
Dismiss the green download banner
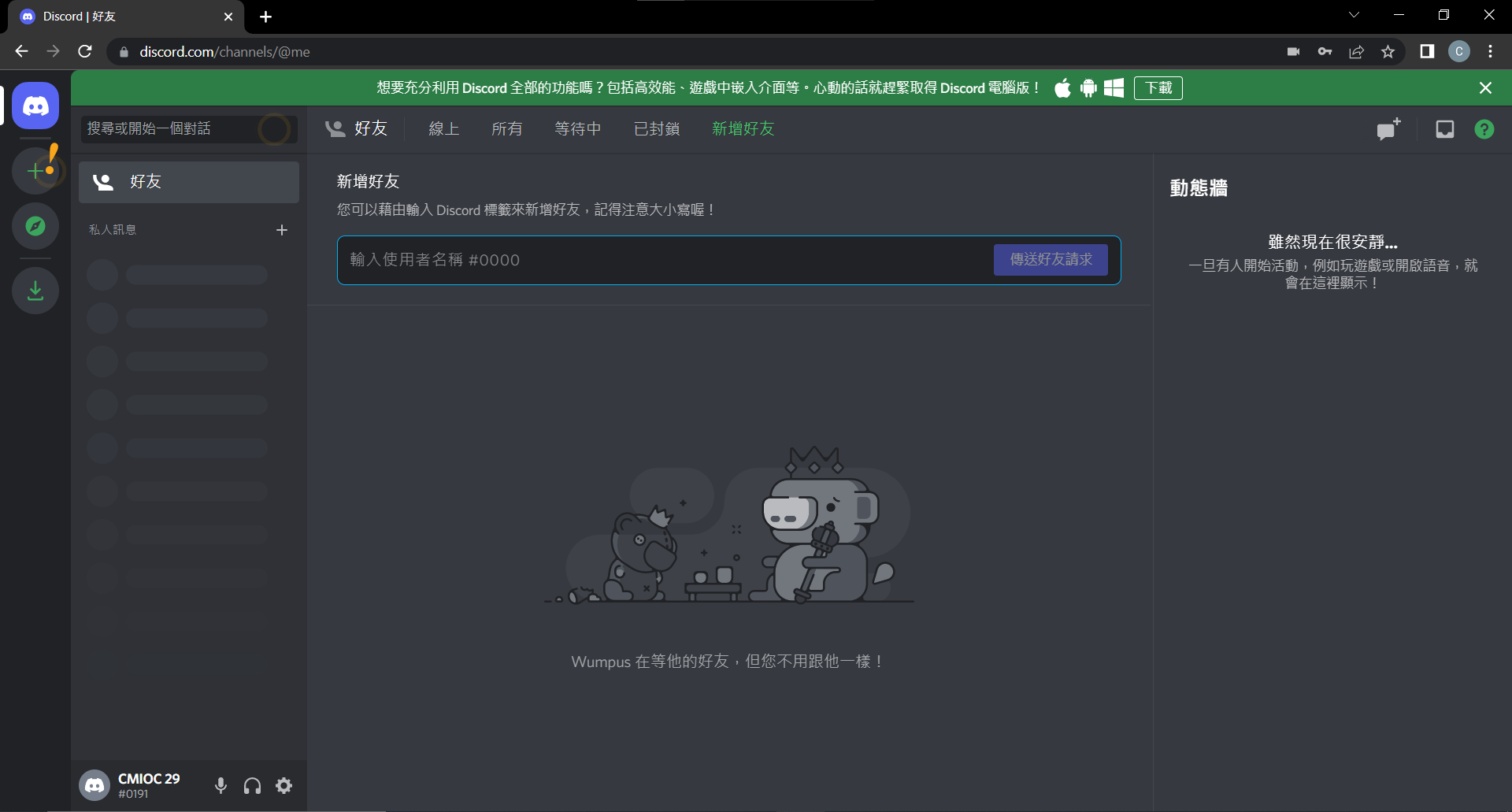coord(1485,87)
